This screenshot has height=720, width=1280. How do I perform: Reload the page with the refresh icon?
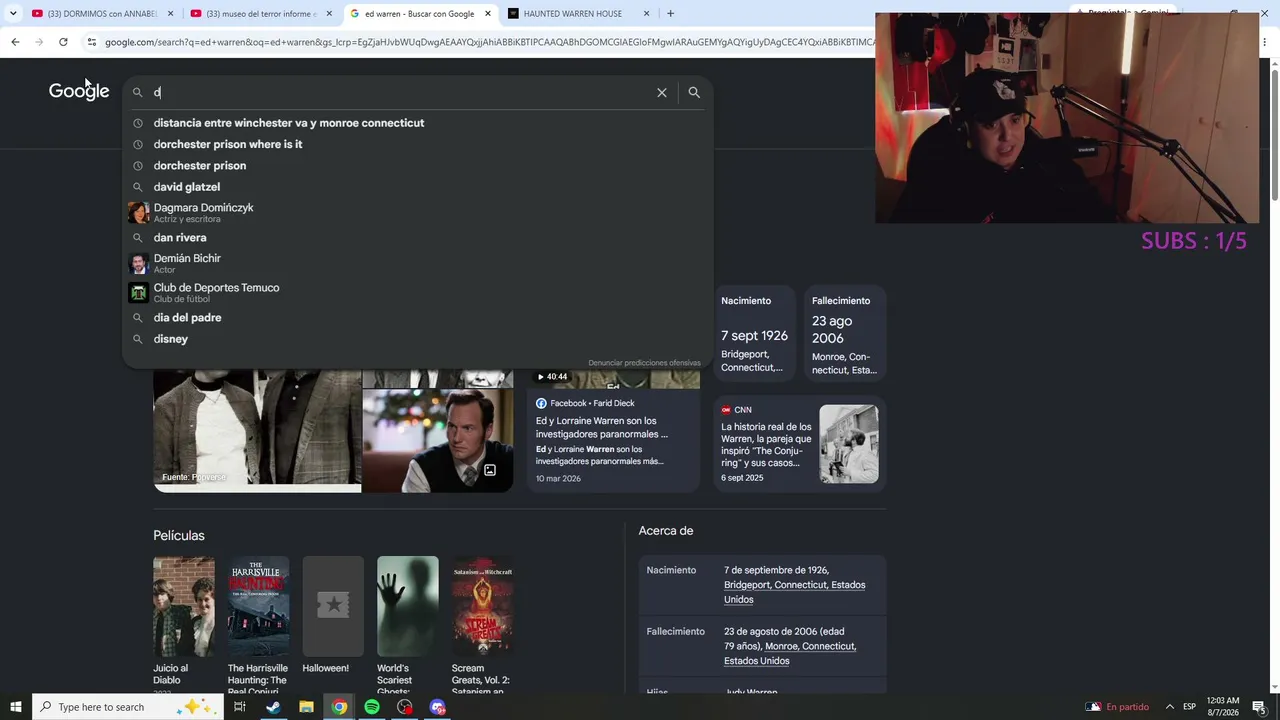coord(63,42)
